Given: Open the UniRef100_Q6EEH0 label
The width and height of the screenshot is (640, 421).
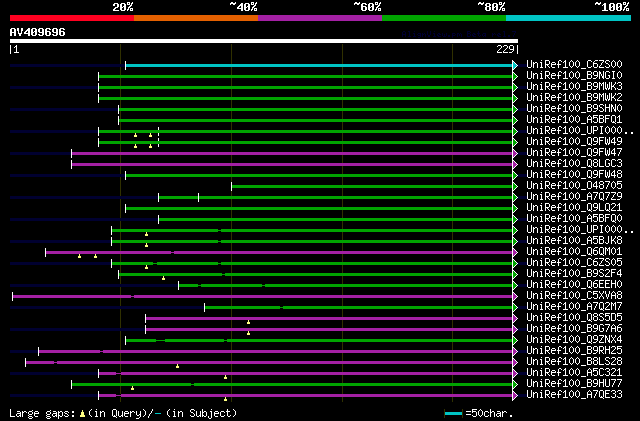Looking at the screenshot, I should 574,285.
